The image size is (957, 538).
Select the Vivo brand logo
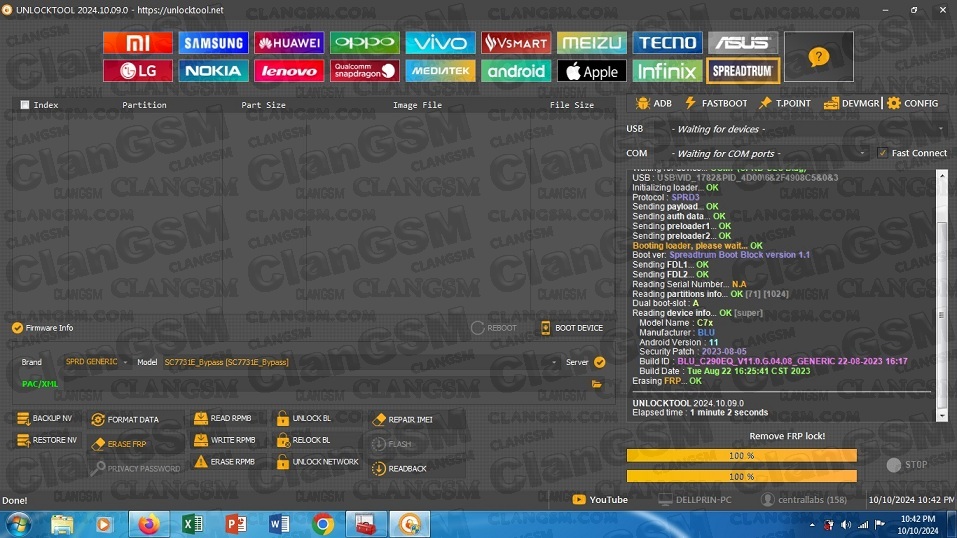[x=441, y=43]
